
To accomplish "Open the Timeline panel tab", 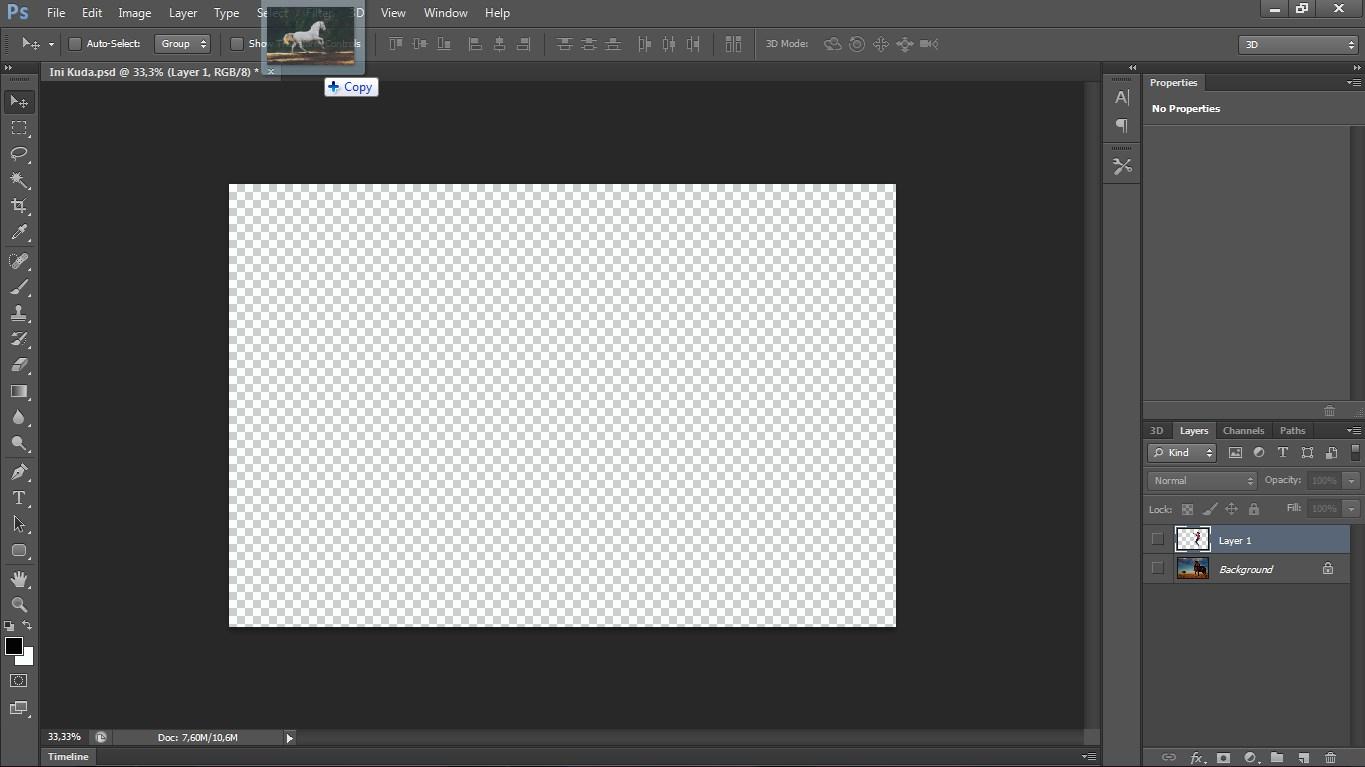I will pos(68,757).
